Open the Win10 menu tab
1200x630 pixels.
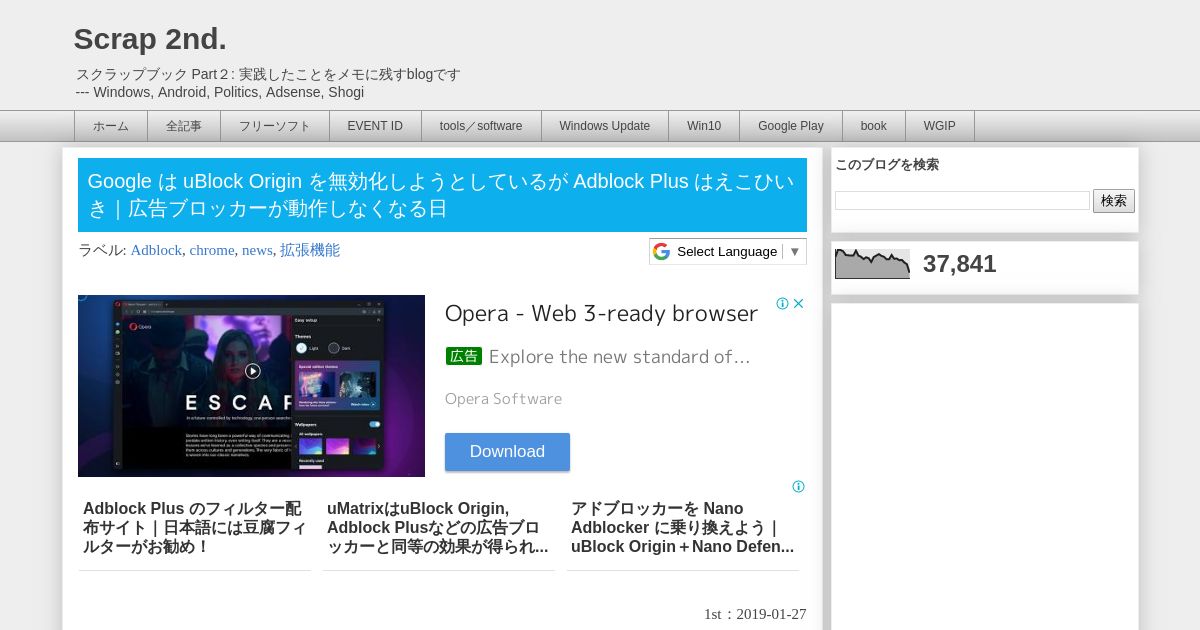(704, 126)
